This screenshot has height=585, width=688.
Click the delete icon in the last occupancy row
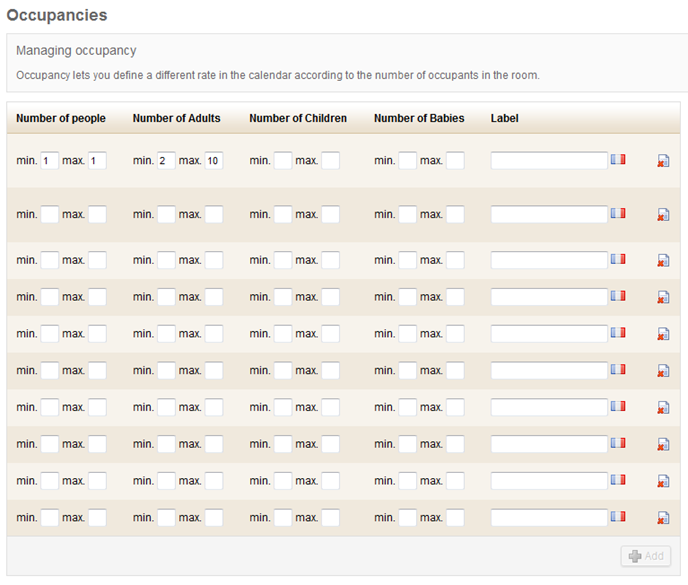(663, 518)
